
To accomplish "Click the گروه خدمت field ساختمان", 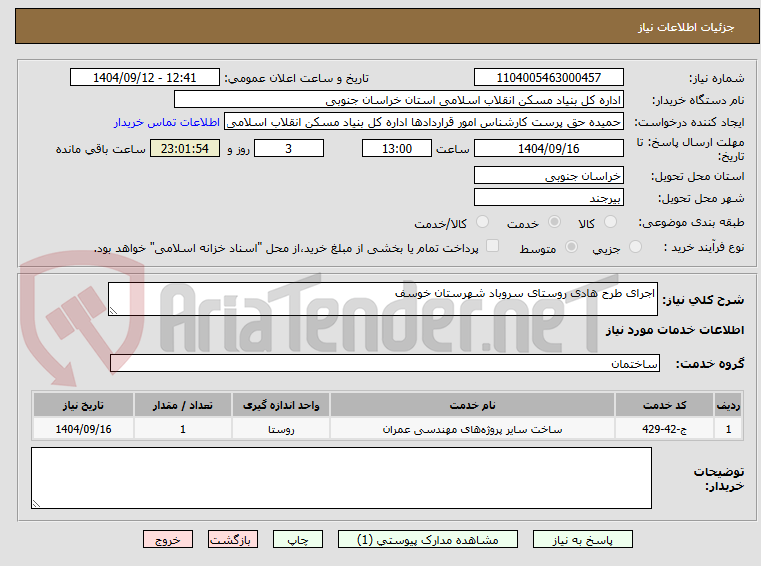I will coord(384,364).
